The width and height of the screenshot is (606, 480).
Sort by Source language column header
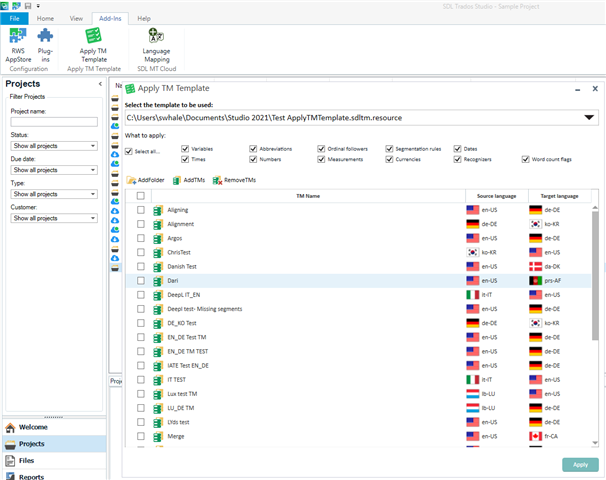tap(497, 196)
